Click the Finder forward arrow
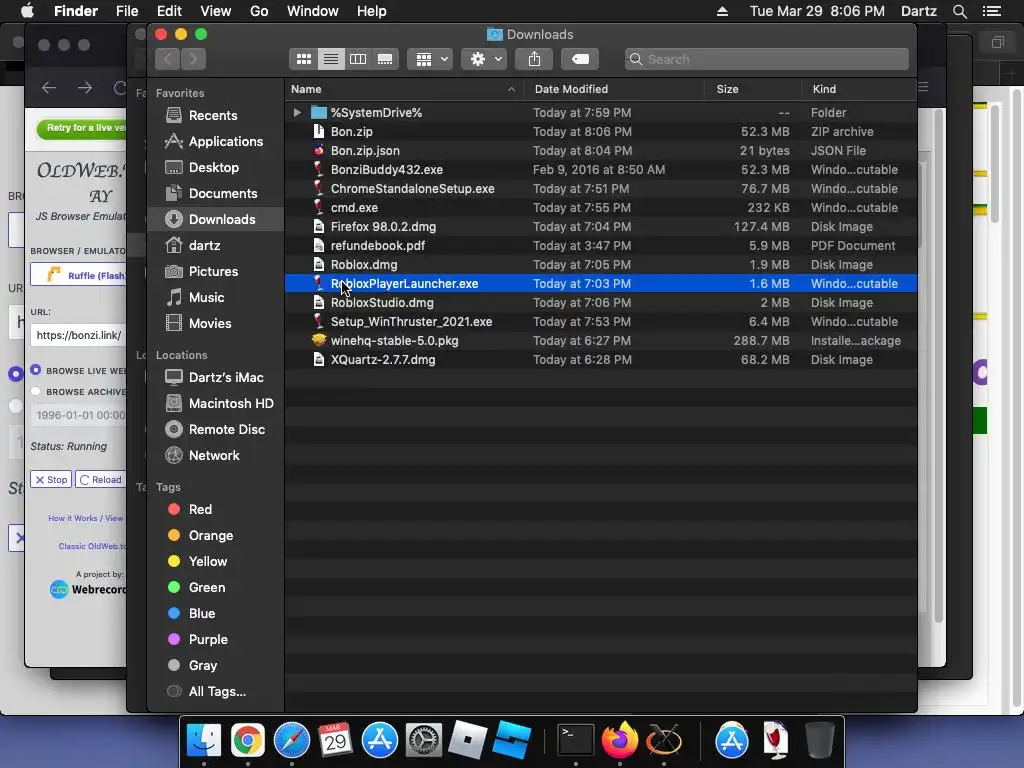Image resolution: width=1024 pixels, height=768 pixels. tap(193, 59)
